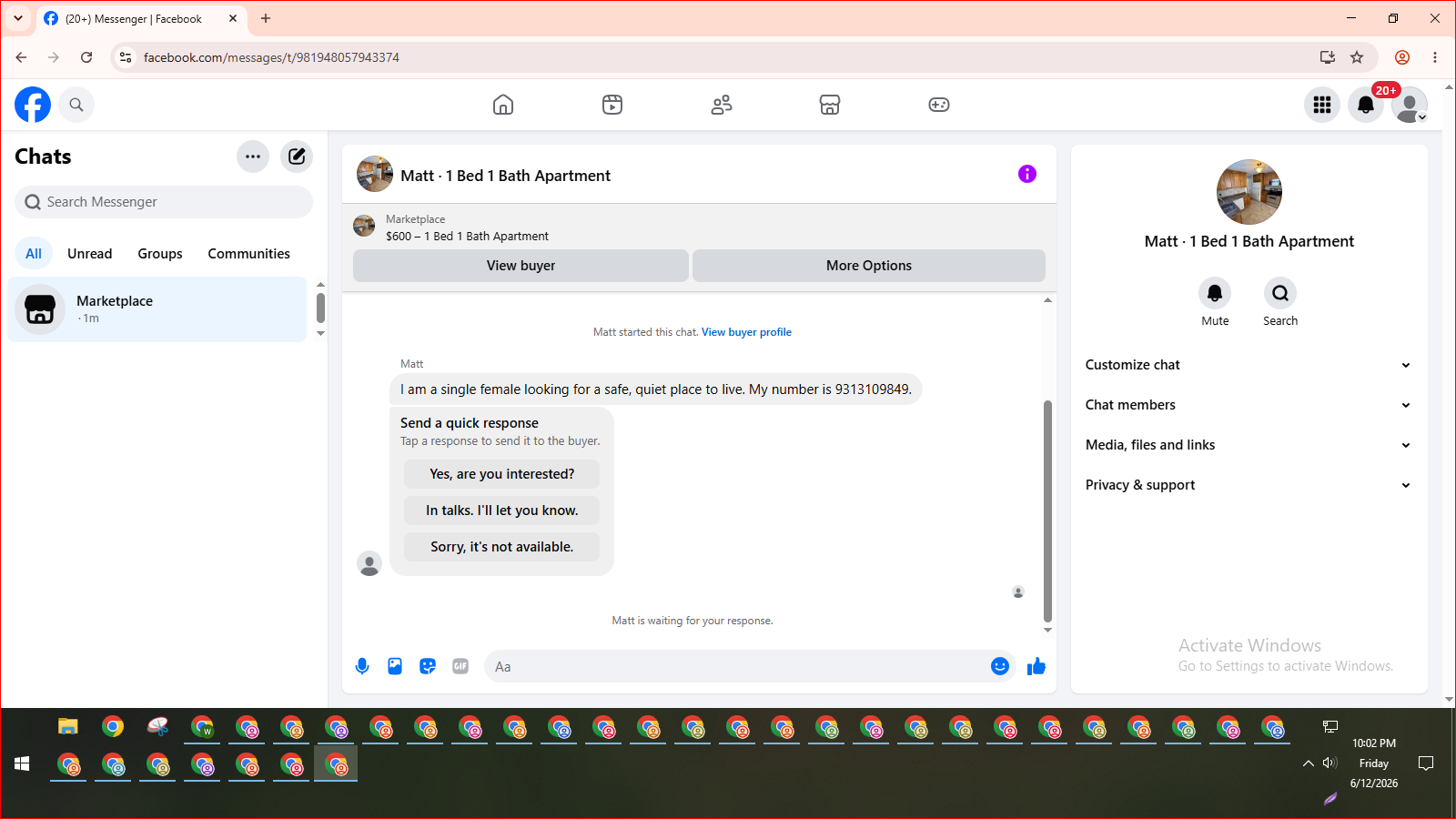The height and width of the screenshot is (819, 1456).
Task: Click the More Options button
Action: [x=869, y=266]
